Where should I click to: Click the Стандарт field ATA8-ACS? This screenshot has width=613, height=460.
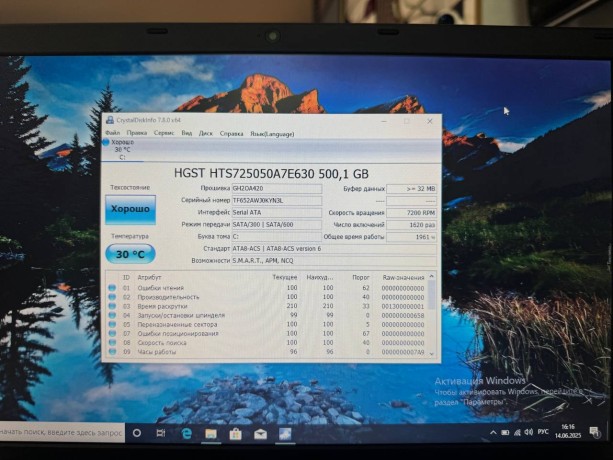334,249
